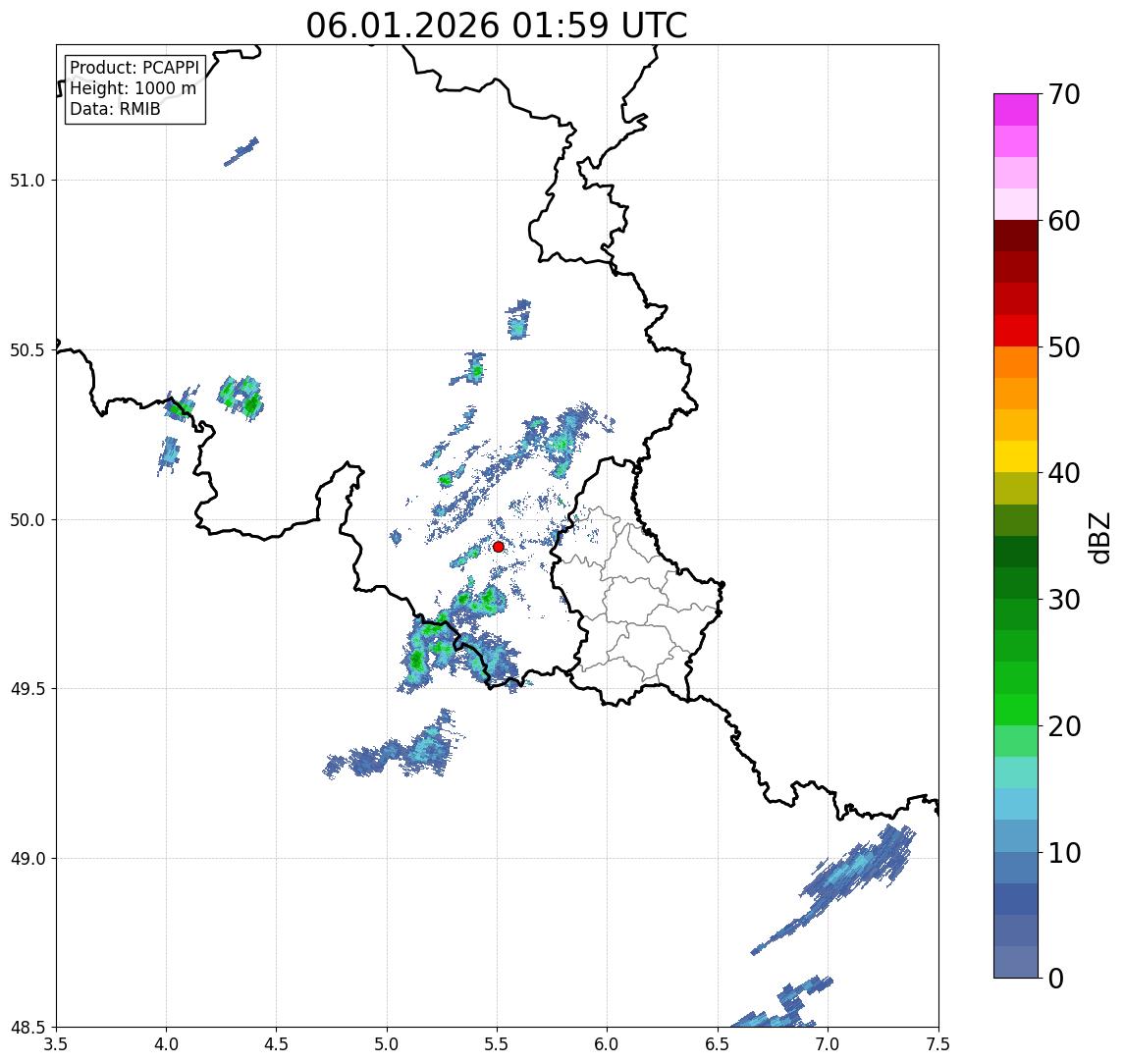Click the 60 label on the colorbar
This screenshot has height=1064, width=1124.
coord(1063,221)
